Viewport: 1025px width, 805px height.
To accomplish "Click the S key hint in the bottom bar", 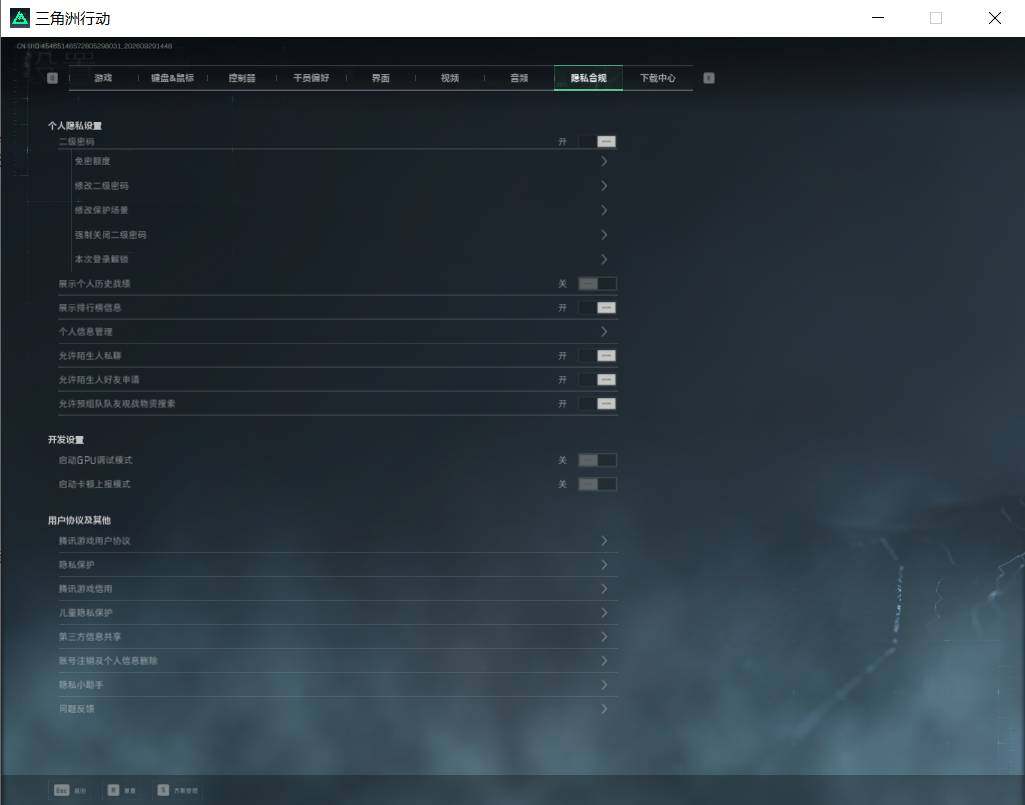I will click(163, 790).
